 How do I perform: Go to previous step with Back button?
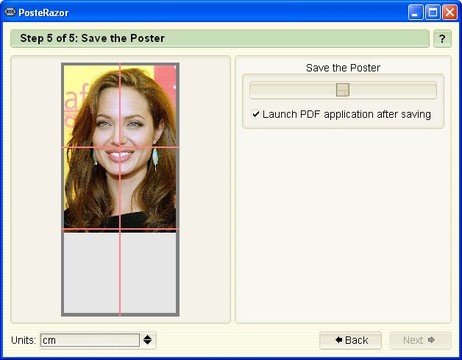point(350,340)
